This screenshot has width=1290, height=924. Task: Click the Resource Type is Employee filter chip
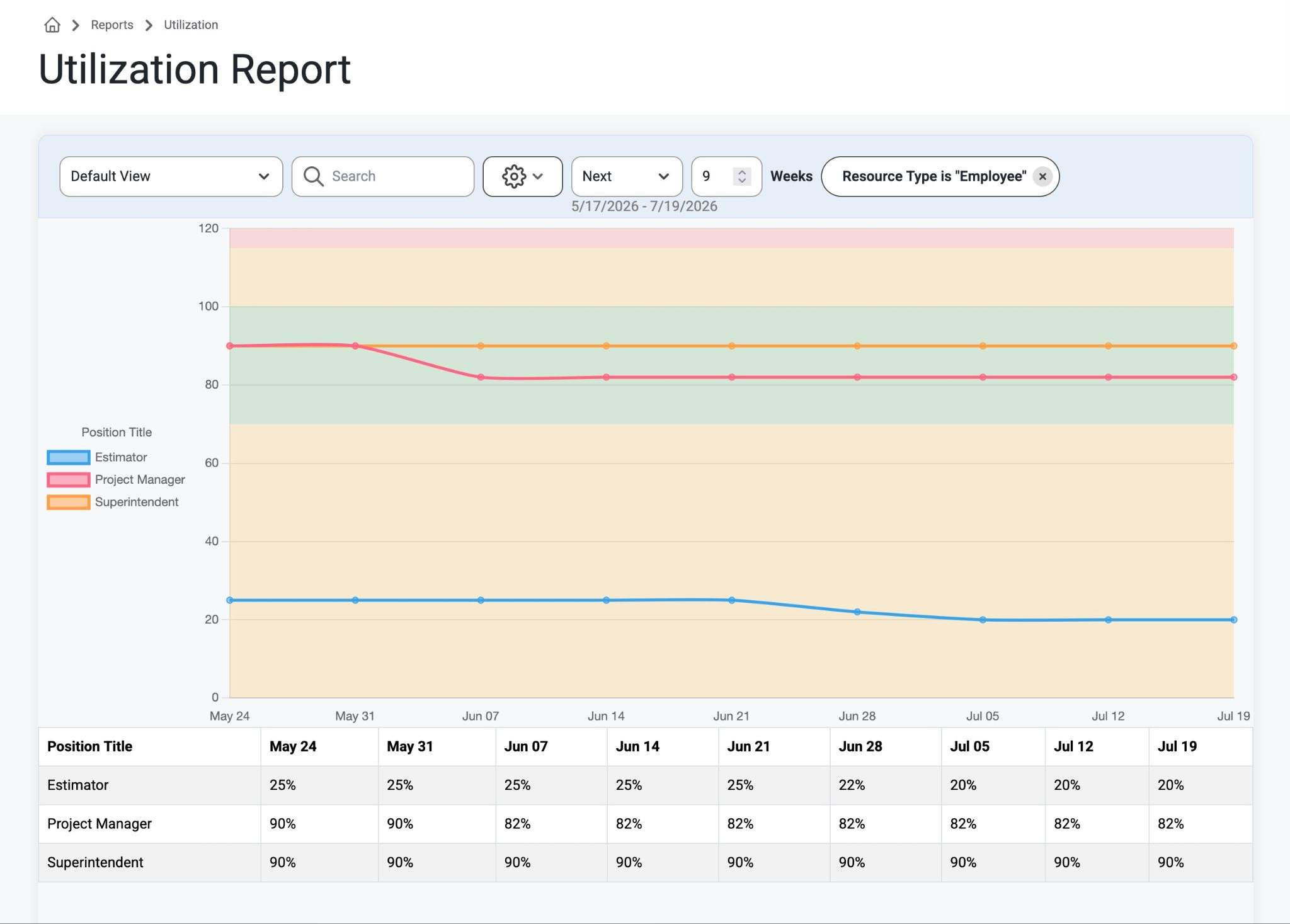(x=934, y=176)
